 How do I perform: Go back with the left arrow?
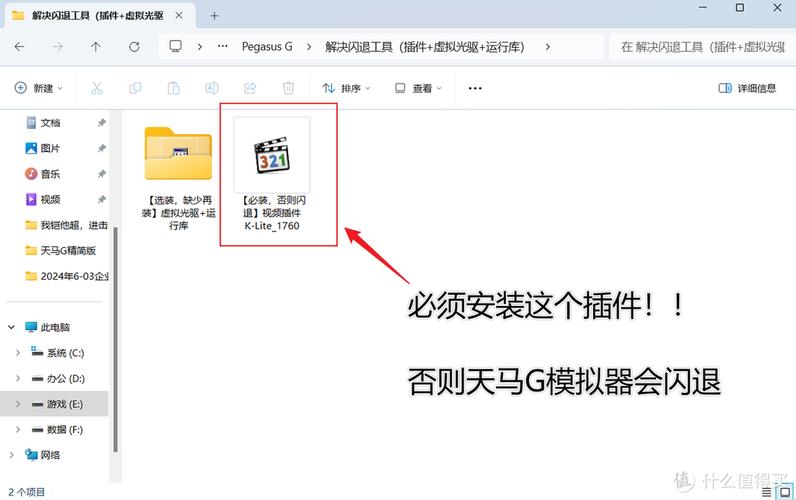pyautogui.click(x=19, y=47)
